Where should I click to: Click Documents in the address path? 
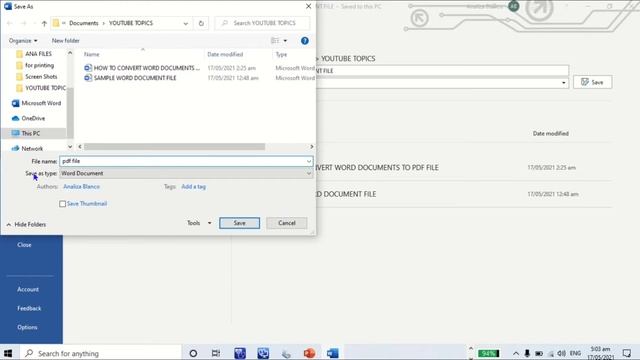84,23
